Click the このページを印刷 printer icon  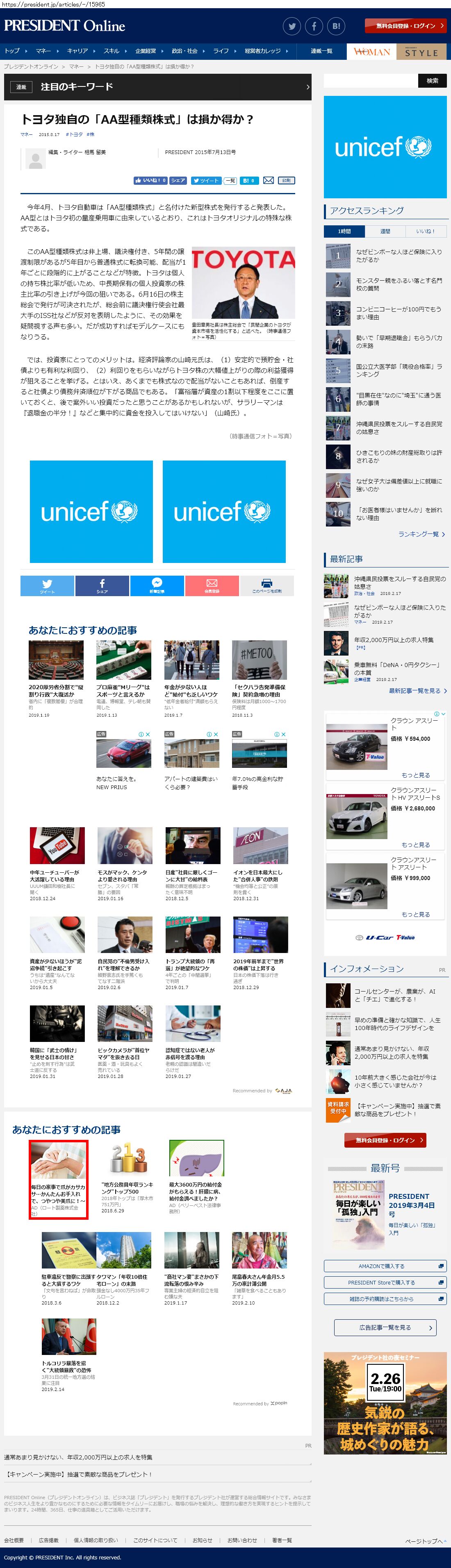[x=267, y=585]
